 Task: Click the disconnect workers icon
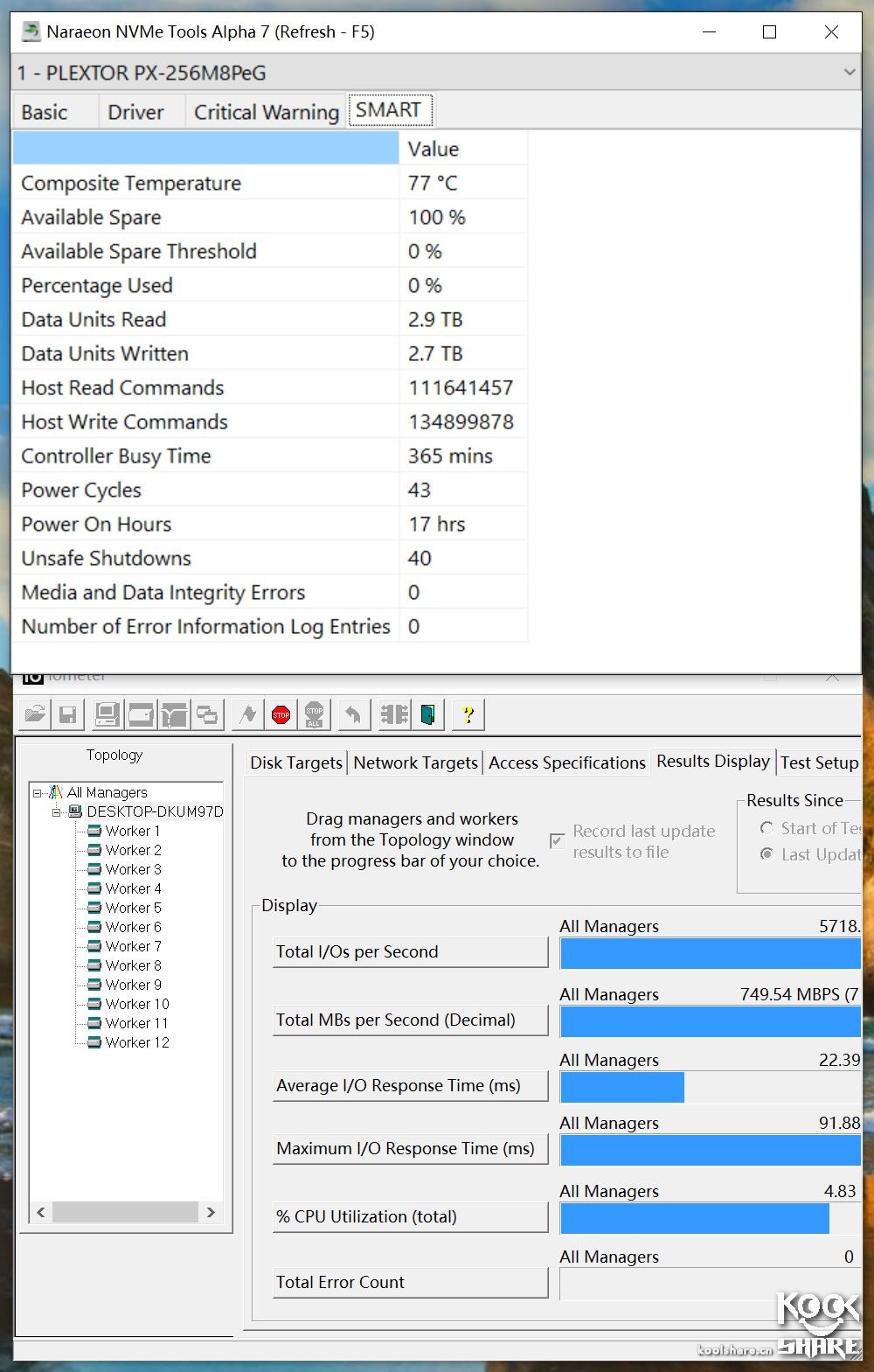pyautogui.click(x=394, y=715)
